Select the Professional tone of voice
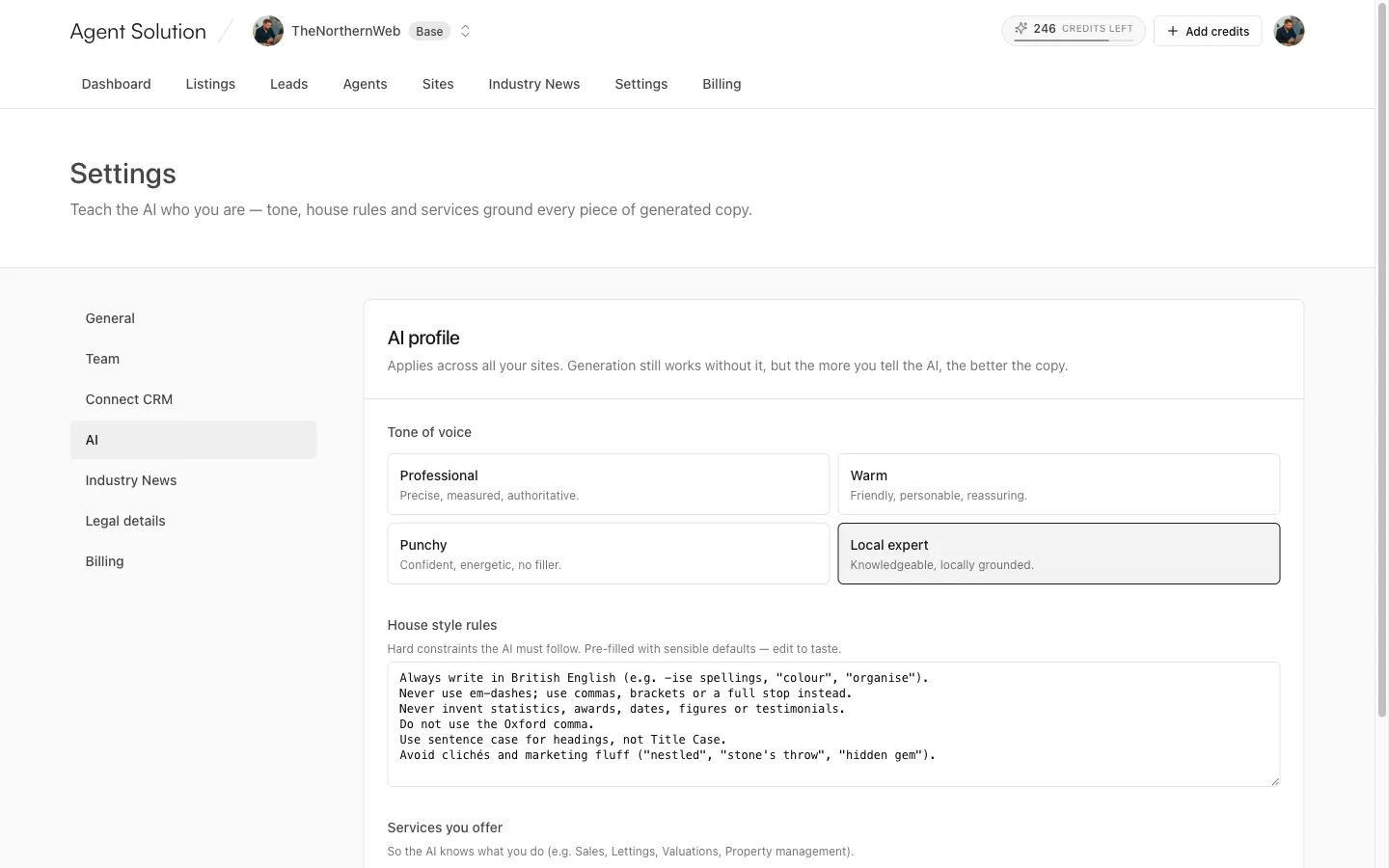 point(609,484)
